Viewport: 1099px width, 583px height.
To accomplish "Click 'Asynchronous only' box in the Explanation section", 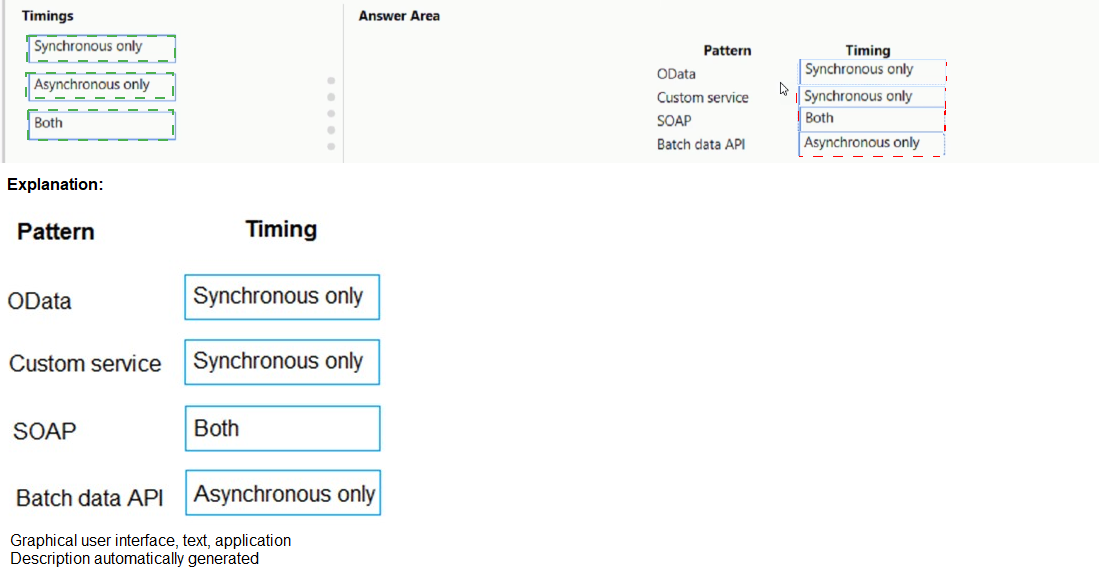I will pos(283,494).
